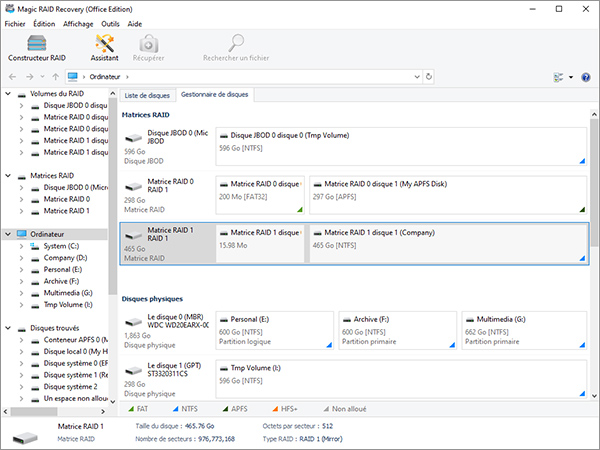Click the NTFS legend color marker
Image resolution: width=600 pixels, height=450 pixels.
(175, 409)
